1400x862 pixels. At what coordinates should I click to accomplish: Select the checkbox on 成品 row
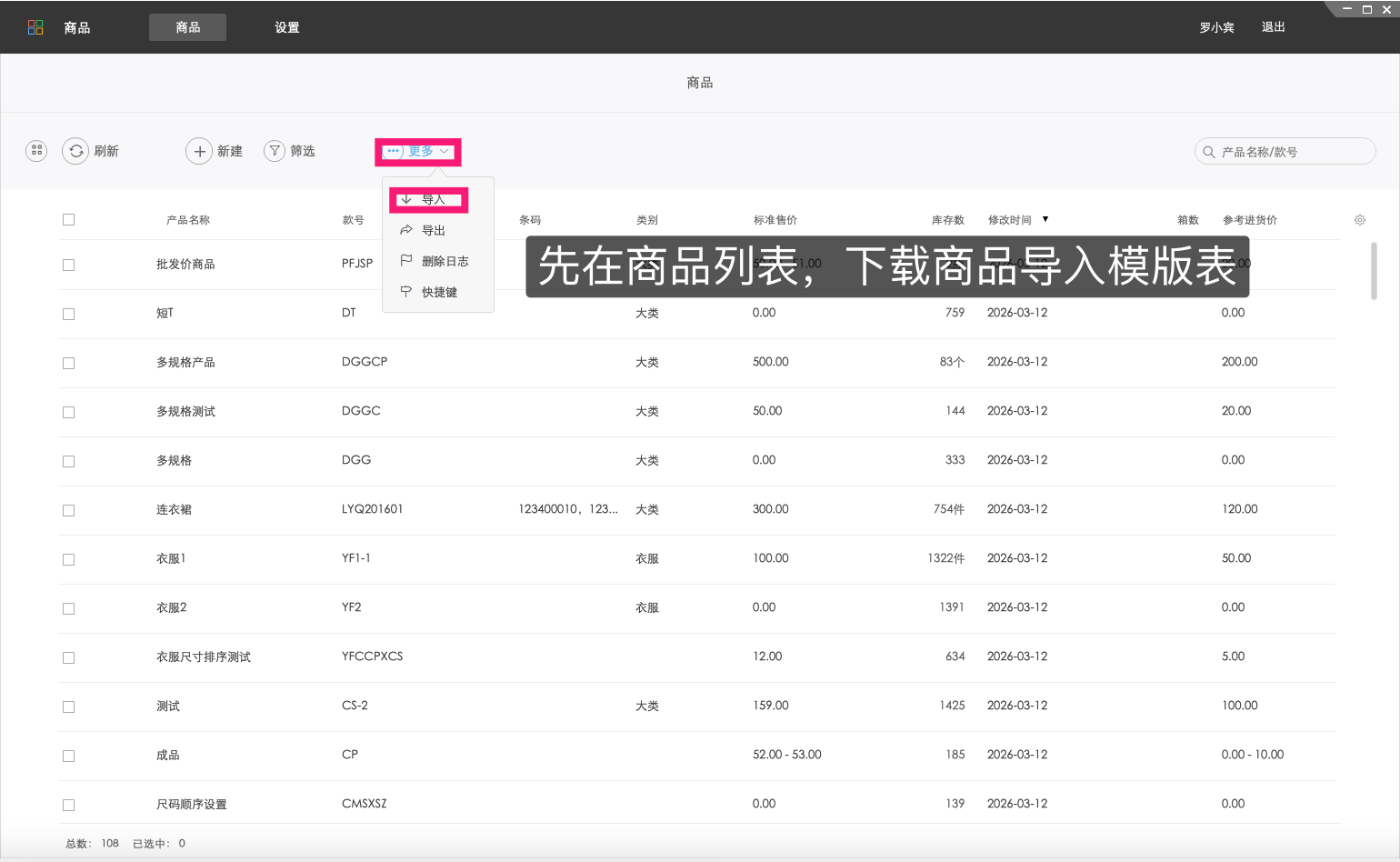tap(68, 756)
